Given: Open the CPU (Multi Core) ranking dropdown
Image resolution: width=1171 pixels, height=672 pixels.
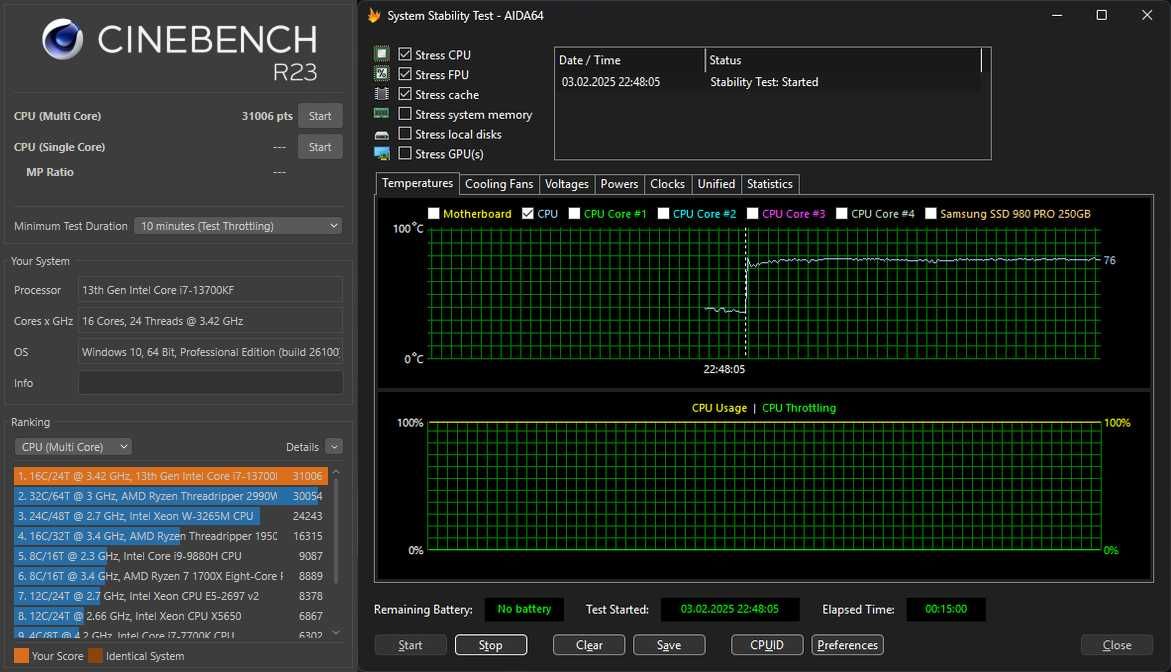Looking at the screenshot, I should click(72, 447).
